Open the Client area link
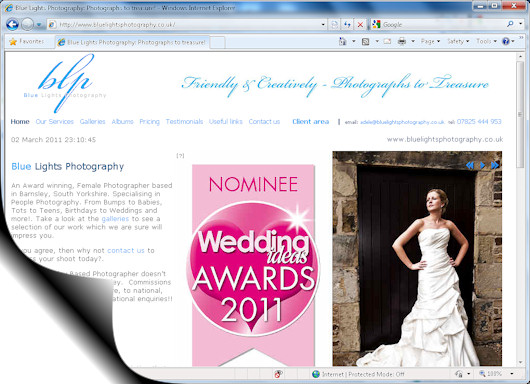 [311, 122]
